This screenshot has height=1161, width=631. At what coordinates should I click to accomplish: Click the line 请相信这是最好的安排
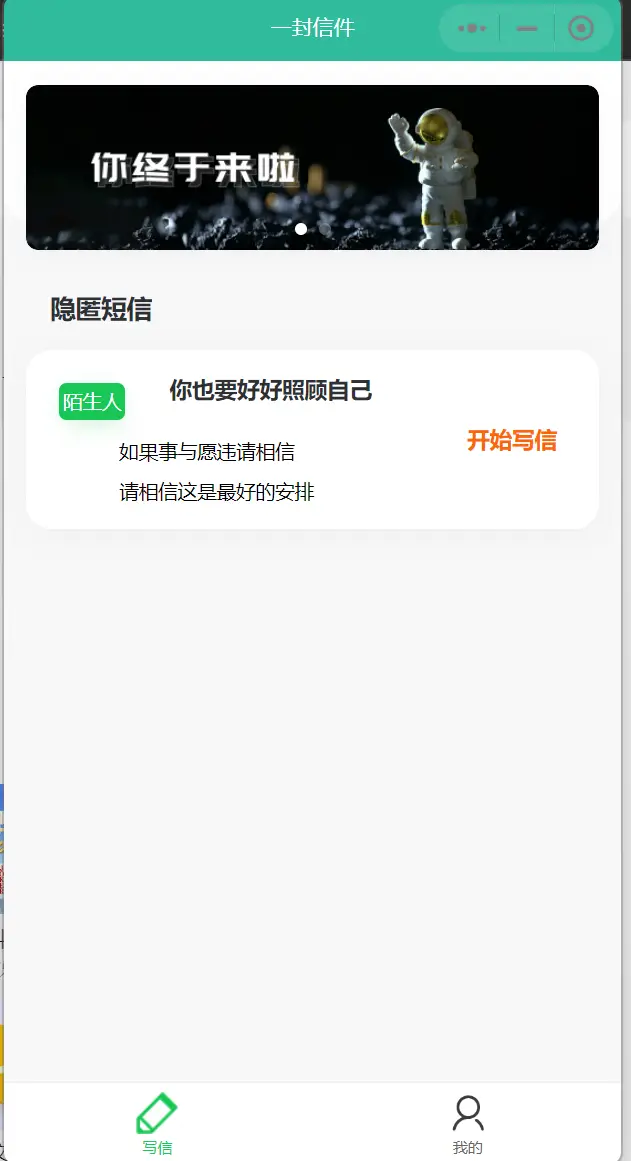pos(217,492)
